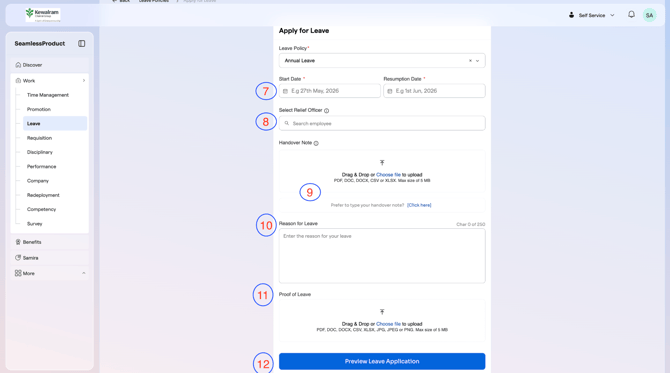This screenshot has width=670, height=373.
Task: Open Competency in sidebar
Action: click(x=41, y=209)
